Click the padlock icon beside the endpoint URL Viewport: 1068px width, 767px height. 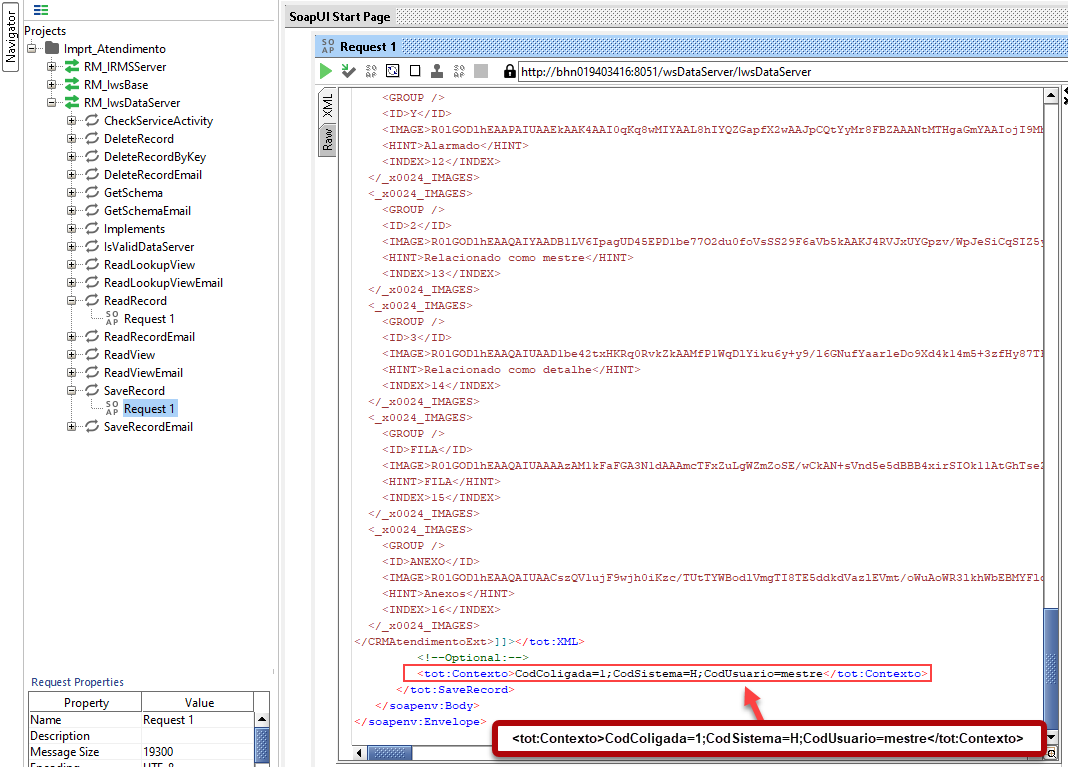509,71
